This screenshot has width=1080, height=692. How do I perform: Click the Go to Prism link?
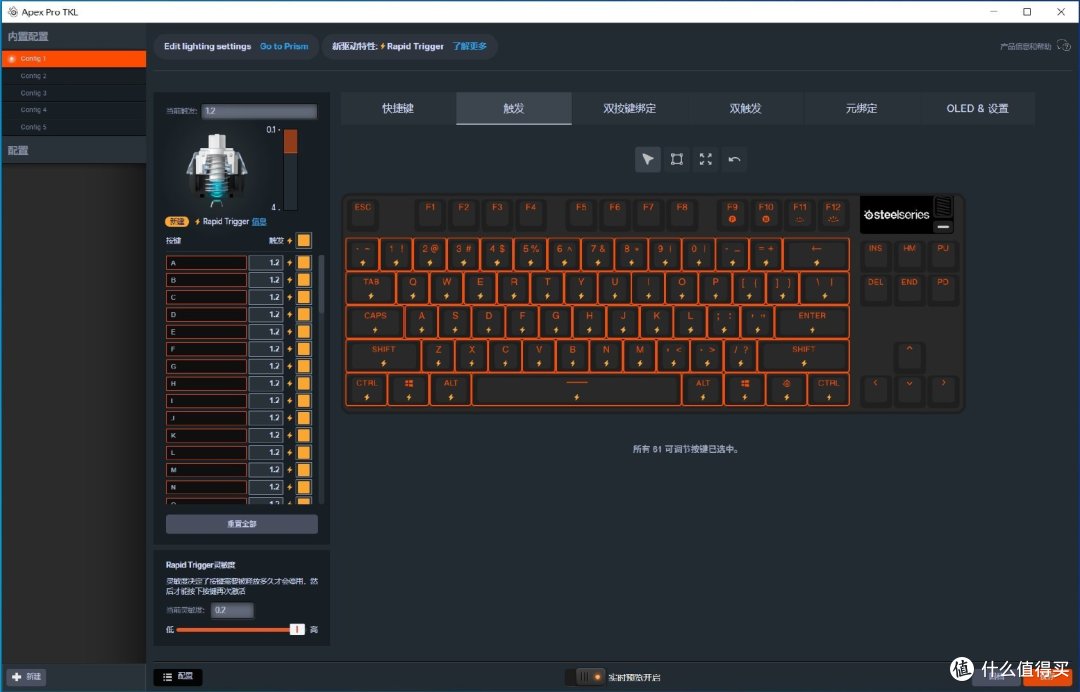pos(283,46)
